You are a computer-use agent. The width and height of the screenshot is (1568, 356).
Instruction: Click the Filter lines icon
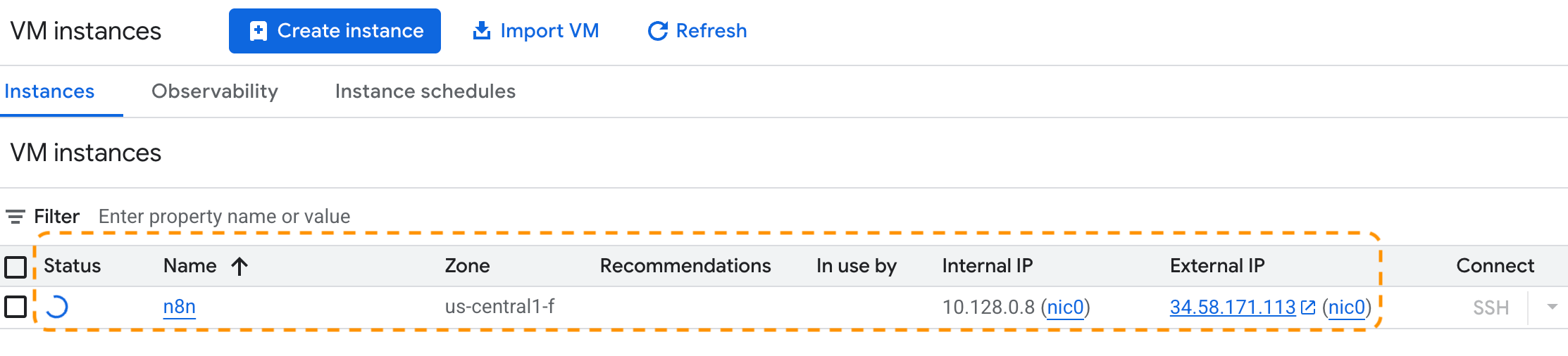pos(15,217)
